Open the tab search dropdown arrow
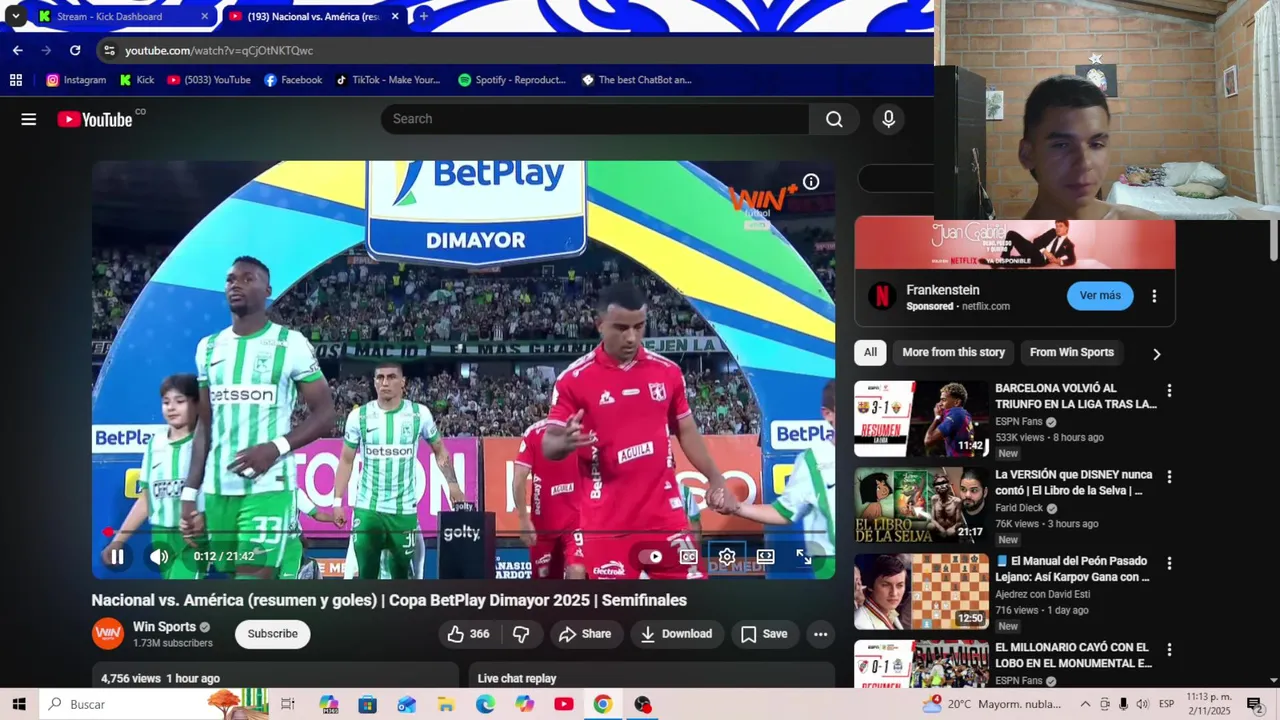 15,16
